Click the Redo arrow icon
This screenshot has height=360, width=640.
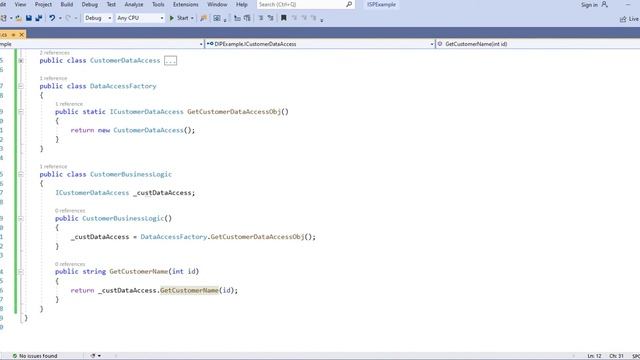68,18
